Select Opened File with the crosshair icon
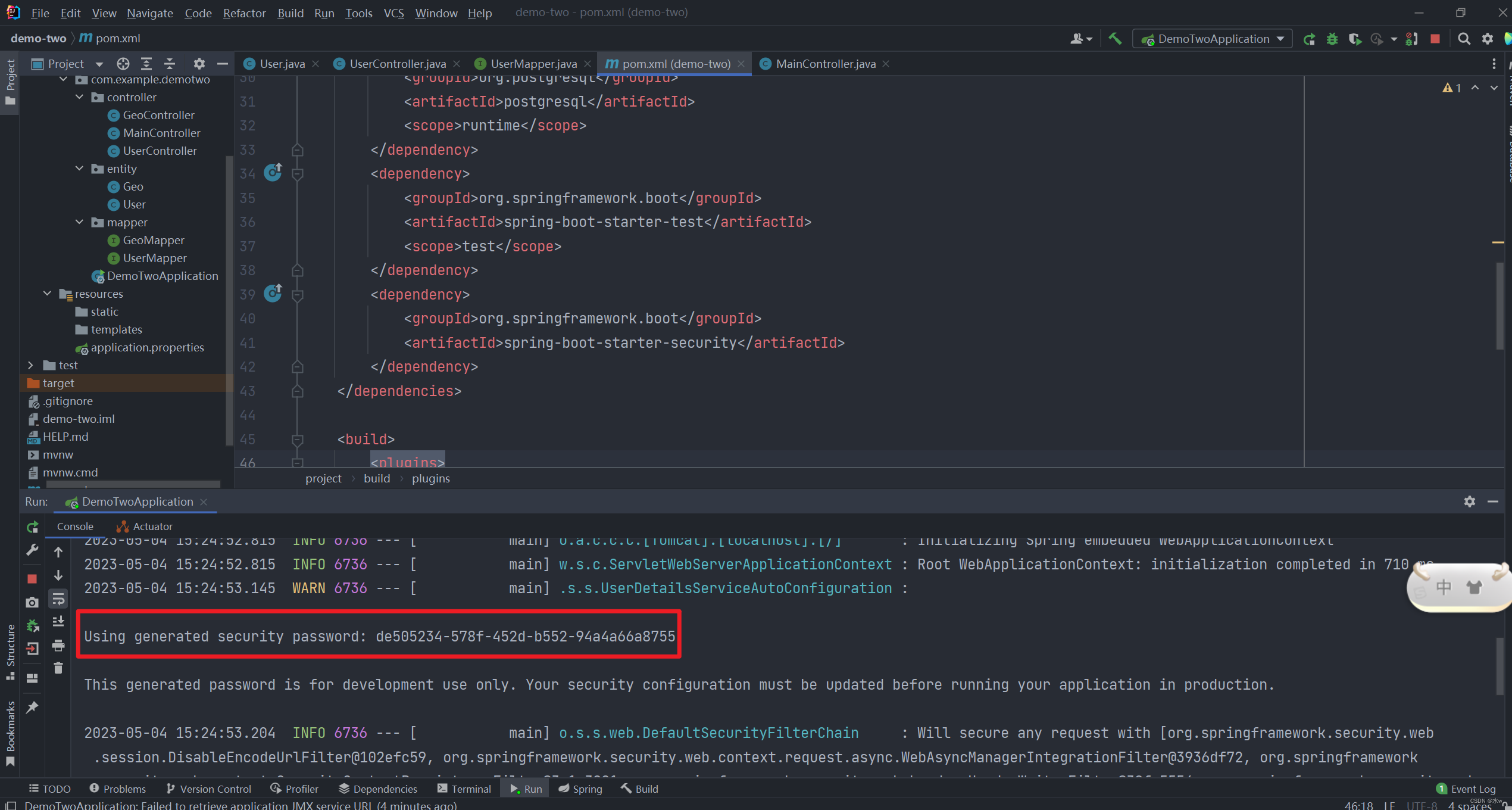This screenshot has height=810, width=1512. (123, 63)
